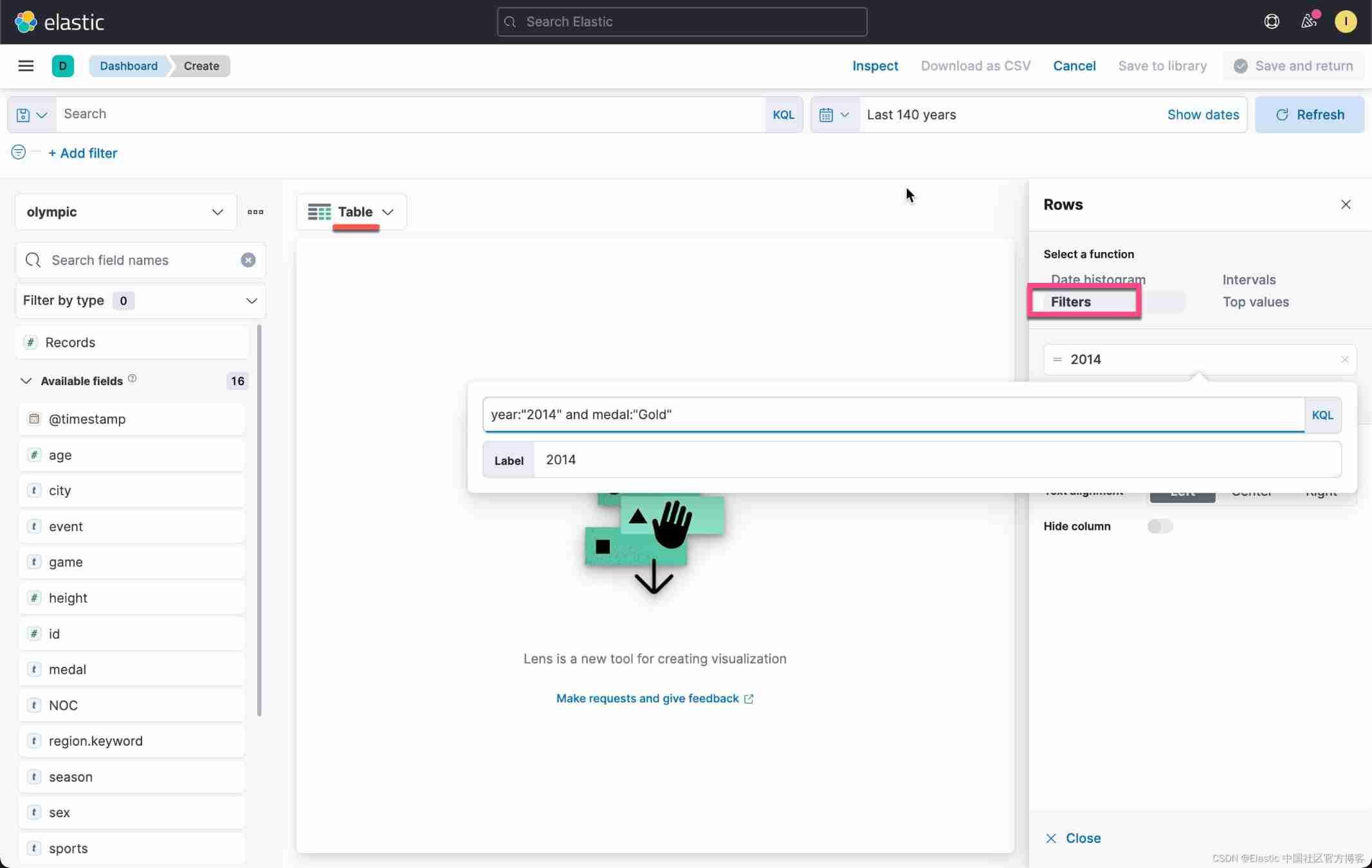
Task: Toggle the Hide column switch
Action: coord(1160,526)
